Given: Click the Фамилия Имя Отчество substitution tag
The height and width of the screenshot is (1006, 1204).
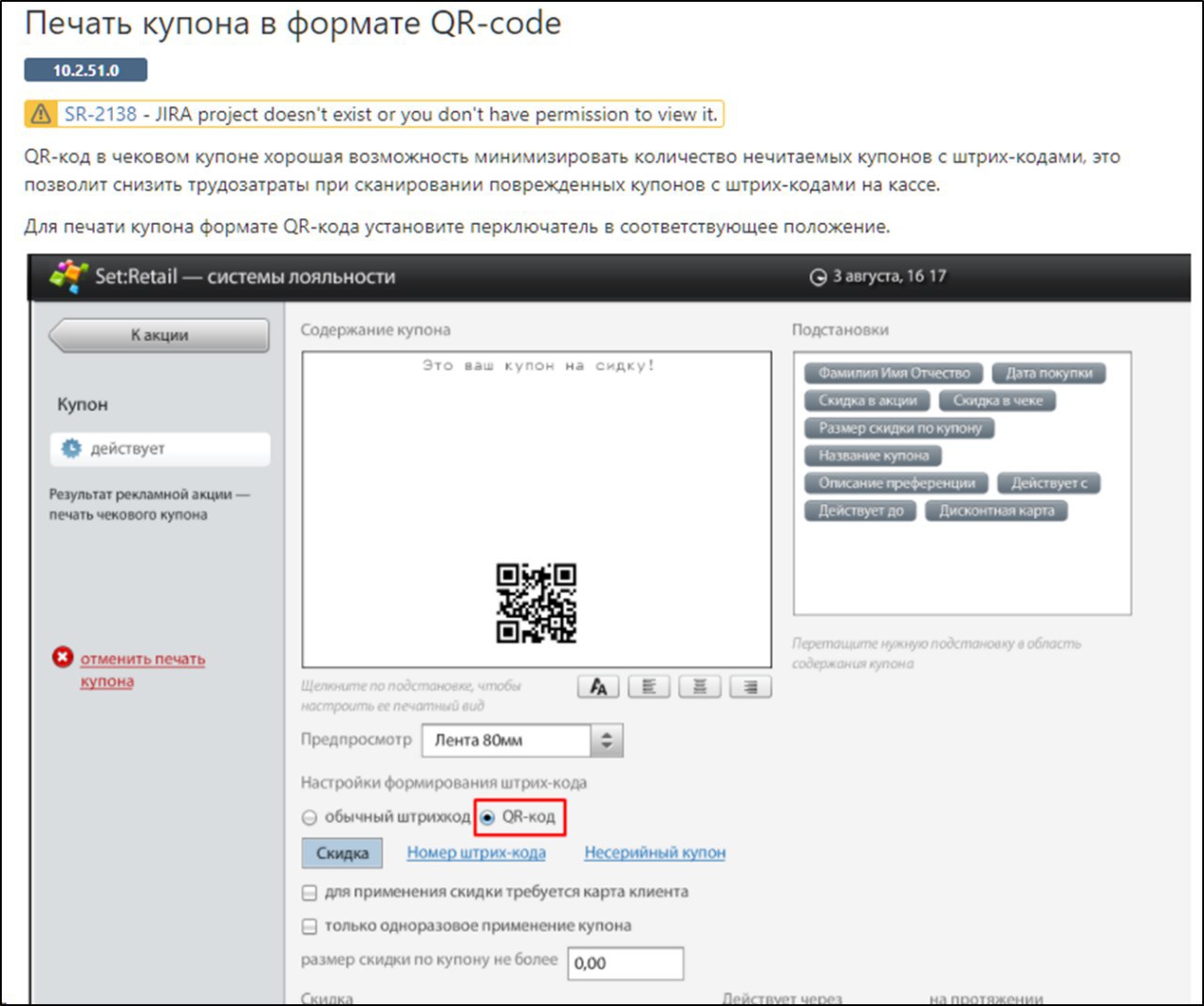Looking at the screenshot, I should coord(894,374).
